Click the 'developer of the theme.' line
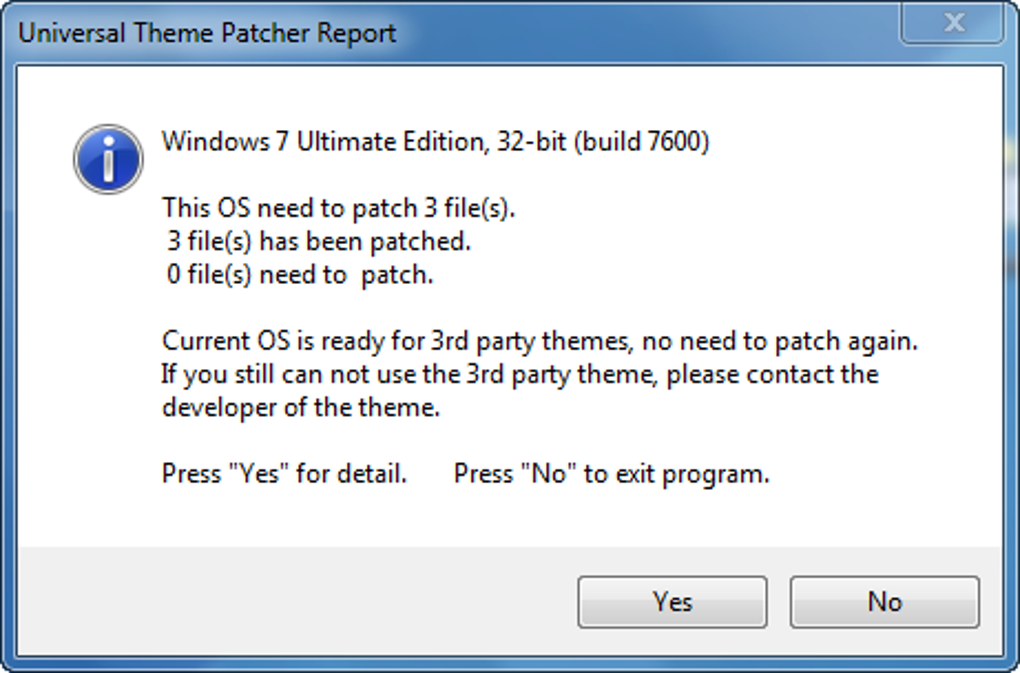 [301, 408]
